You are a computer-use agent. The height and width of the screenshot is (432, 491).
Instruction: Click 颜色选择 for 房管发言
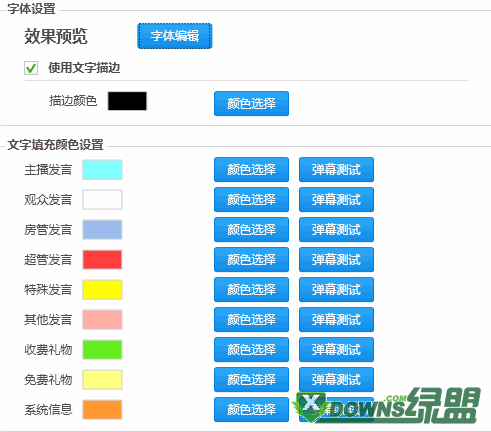251,230
